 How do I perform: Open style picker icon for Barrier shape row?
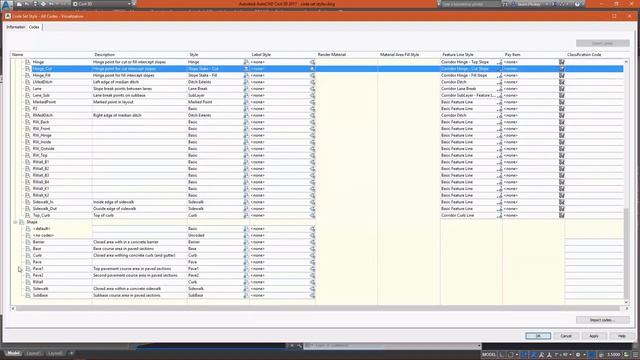(246, 242)
